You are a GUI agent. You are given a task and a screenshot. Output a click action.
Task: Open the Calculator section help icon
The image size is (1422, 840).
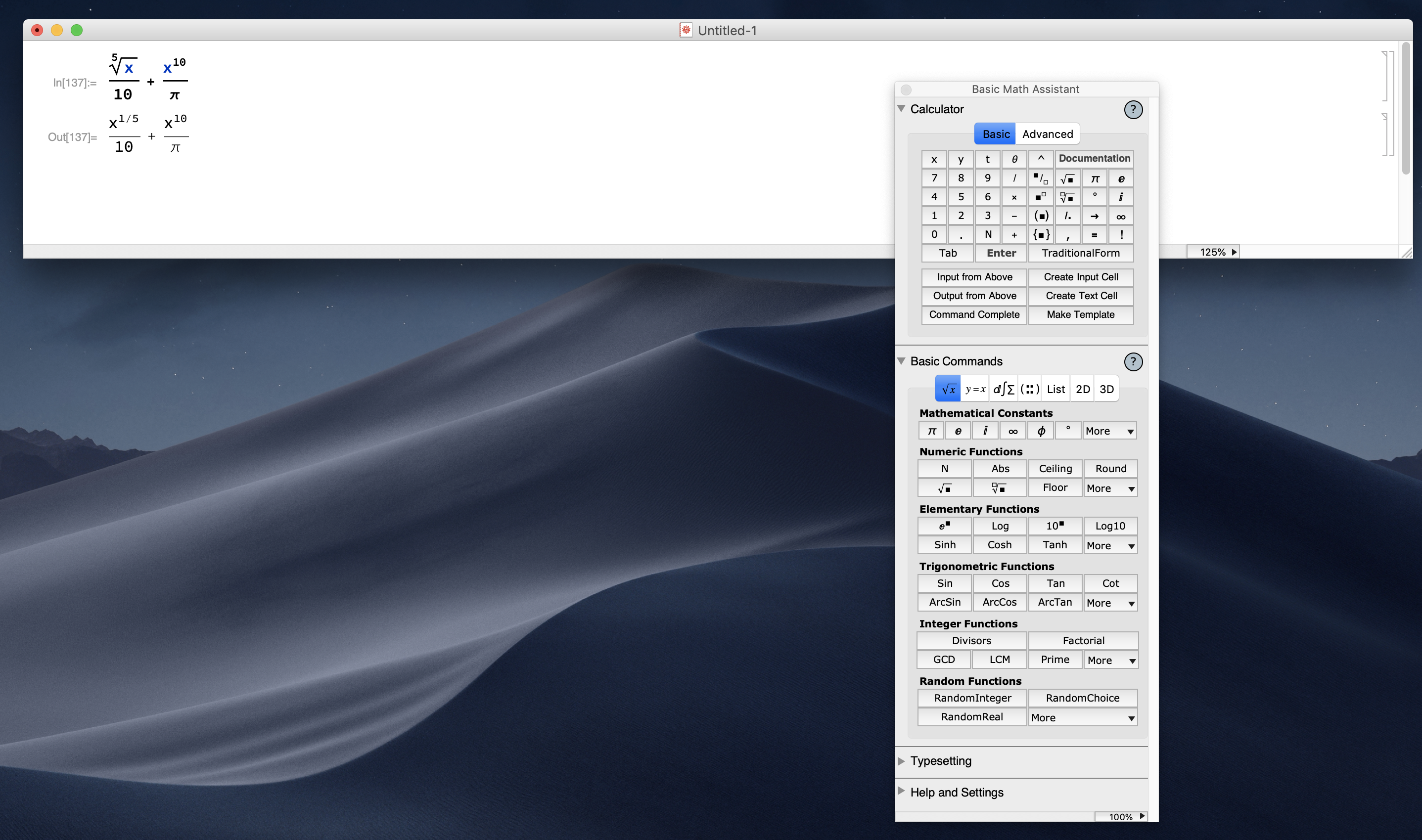tap(1133, 109)
